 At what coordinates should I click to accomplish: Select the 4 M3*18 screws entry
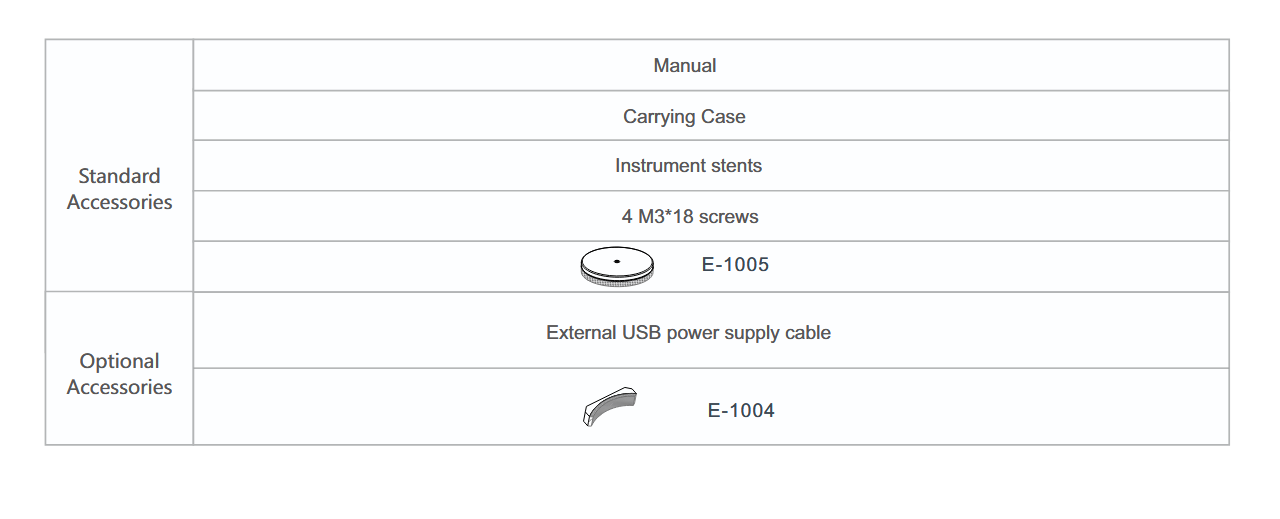690,216
